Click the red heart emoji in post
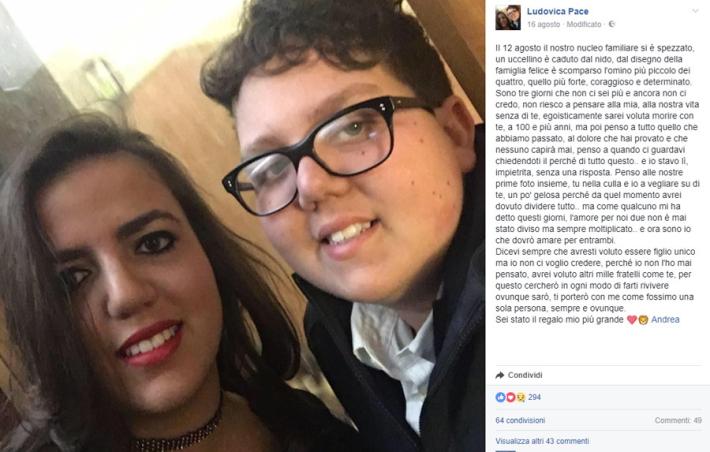Screen dimensions: 710x452 [x=632, y=320]
